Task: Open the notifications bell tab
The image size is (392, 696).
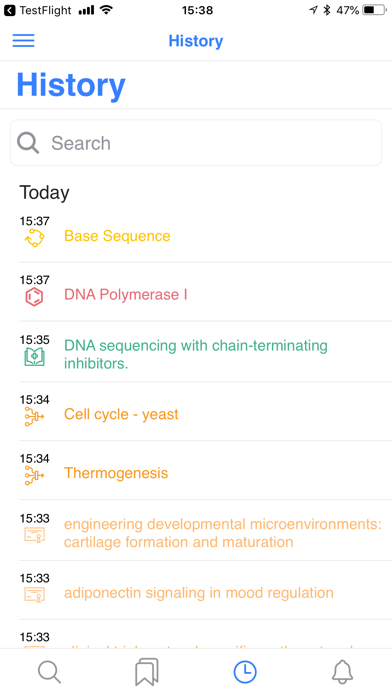Action: tap(343, 672)
